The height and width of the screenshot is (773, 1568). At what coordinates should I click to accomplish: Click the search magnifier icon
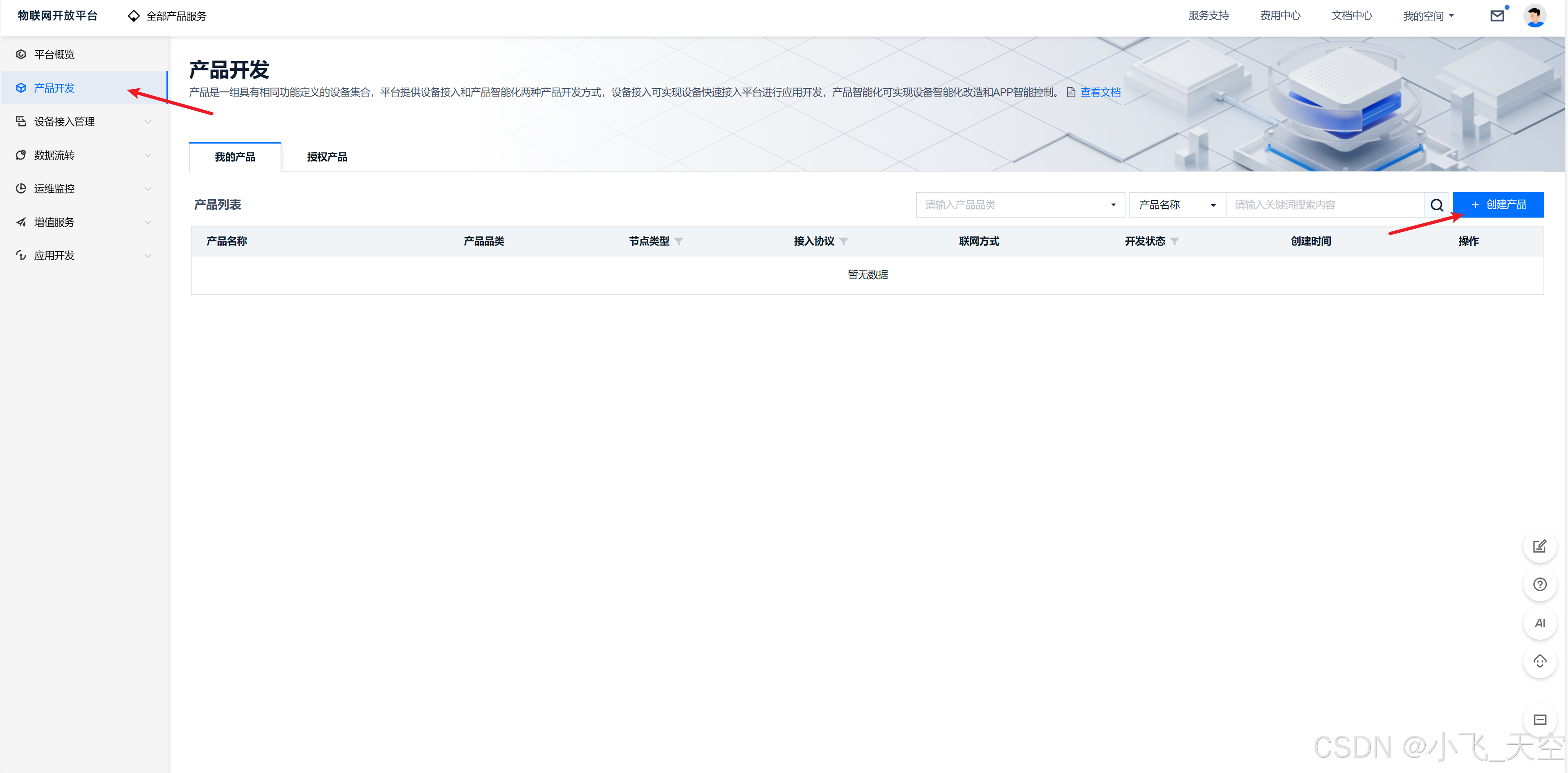pyautogui.click(x=1437, y=205)
